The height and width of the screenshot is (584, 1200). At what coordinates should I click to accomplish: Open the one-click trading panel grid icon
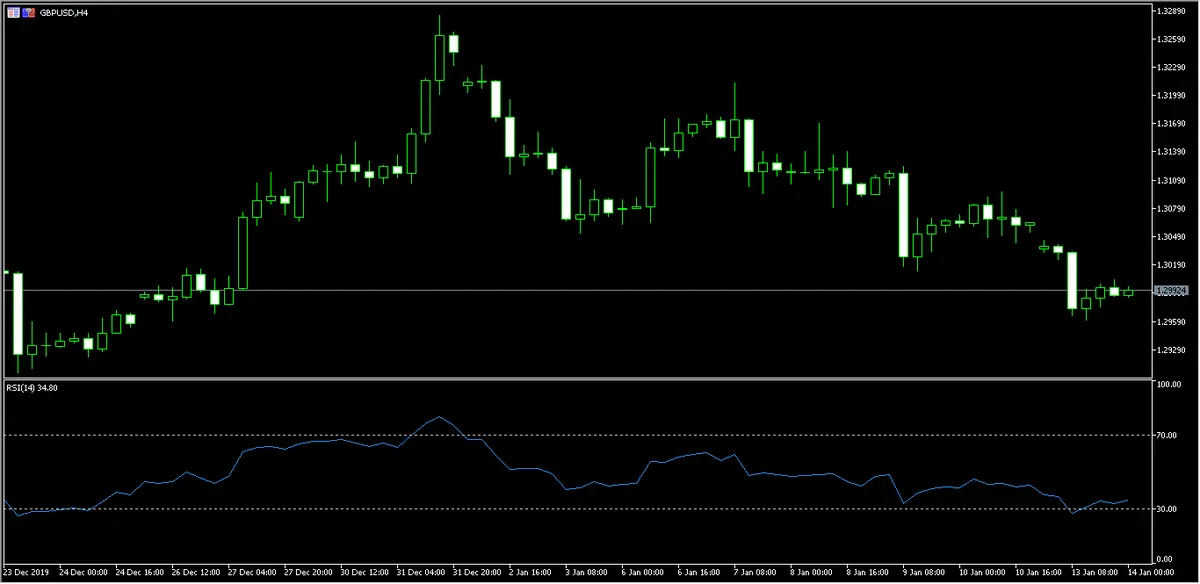(x=13, y=12)
